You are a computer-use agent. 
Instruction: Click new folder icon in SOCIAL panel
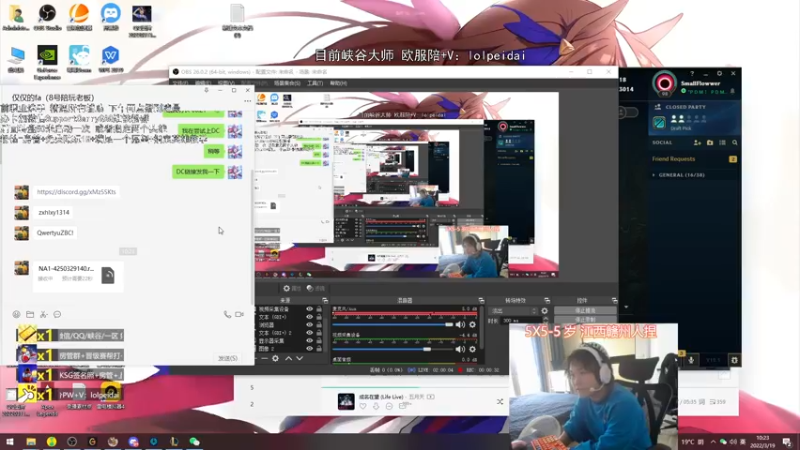(710, 143)
